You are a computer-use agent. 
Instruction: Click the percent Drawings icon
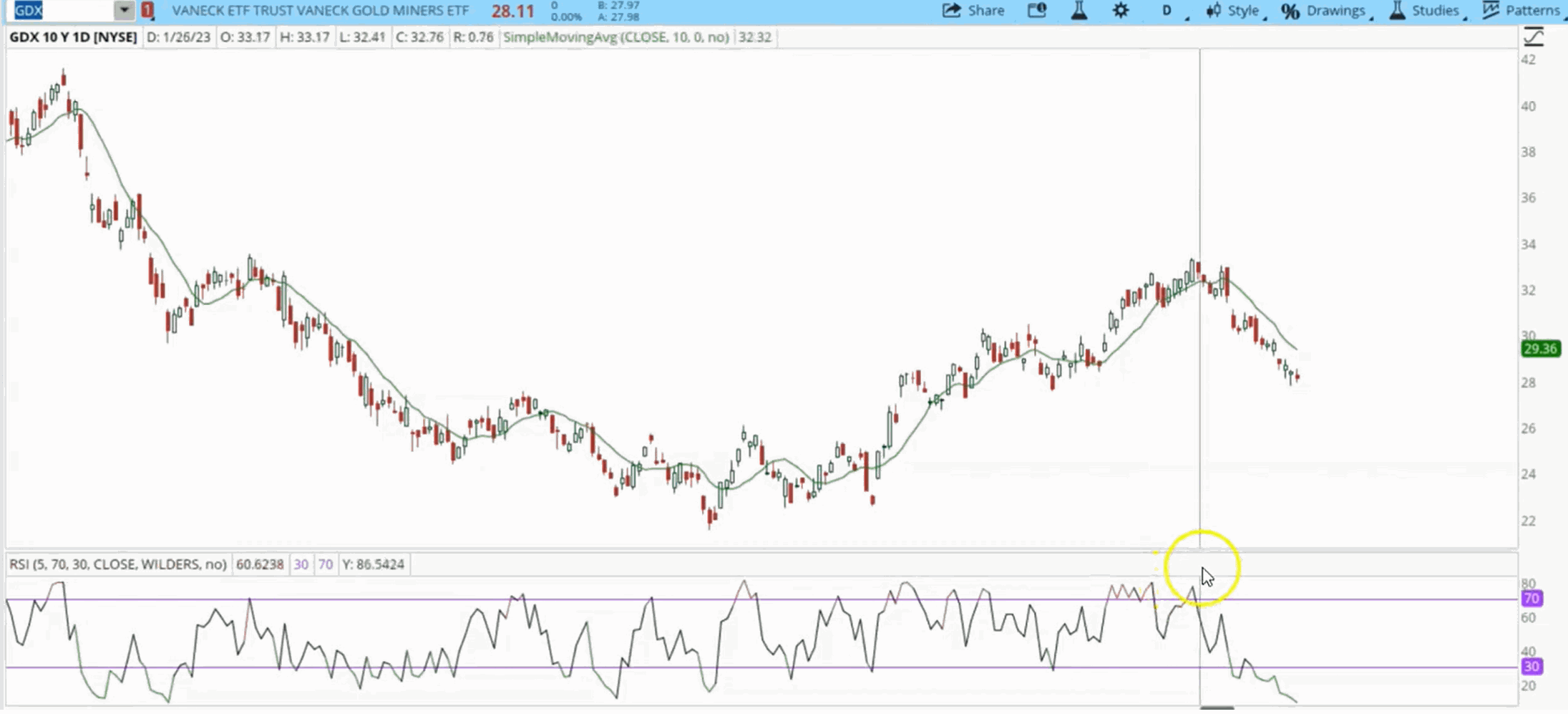click(x=1290, y=11)
